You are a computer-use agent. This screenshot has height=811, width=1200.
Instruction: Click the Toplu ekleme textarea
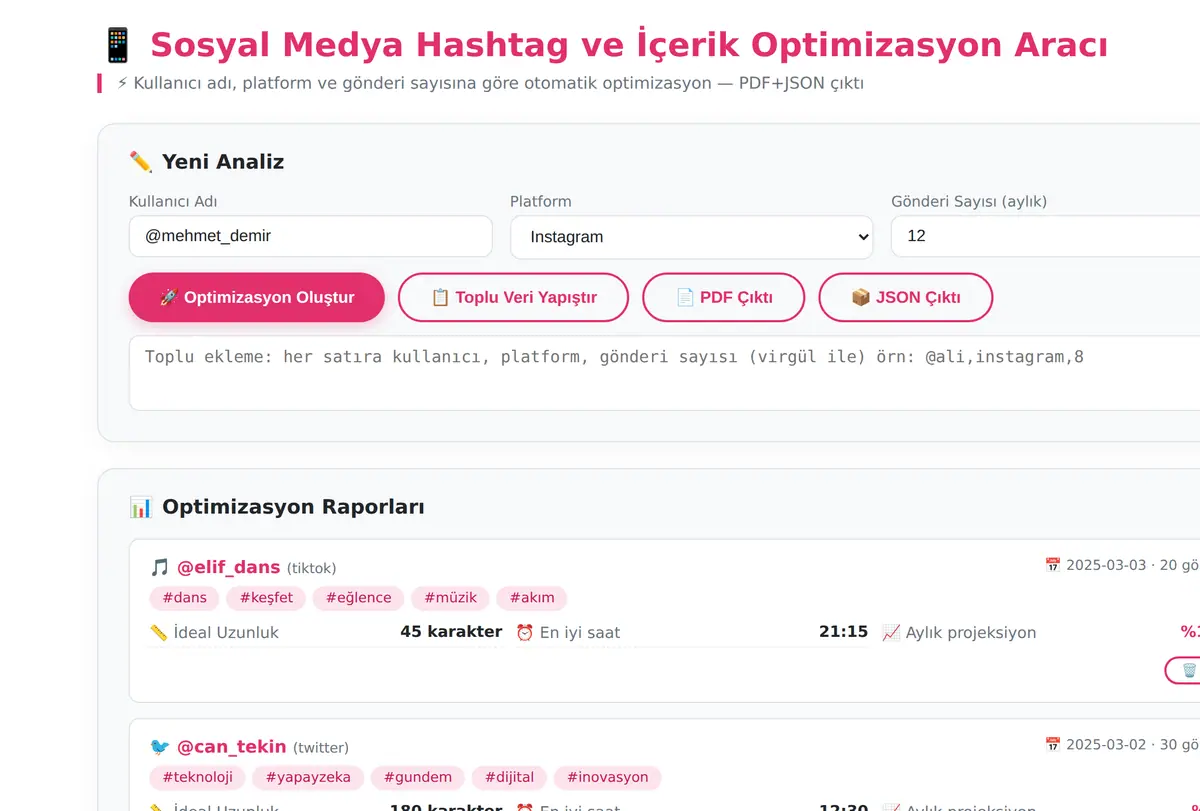pyautogui.click(x=664, y=373)
